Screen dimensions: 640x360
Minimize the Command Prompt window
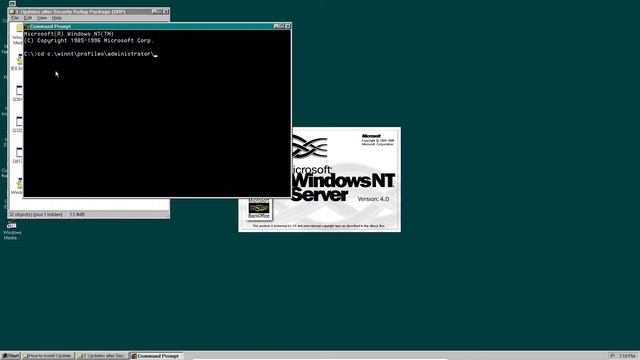(x=276, y=26)
